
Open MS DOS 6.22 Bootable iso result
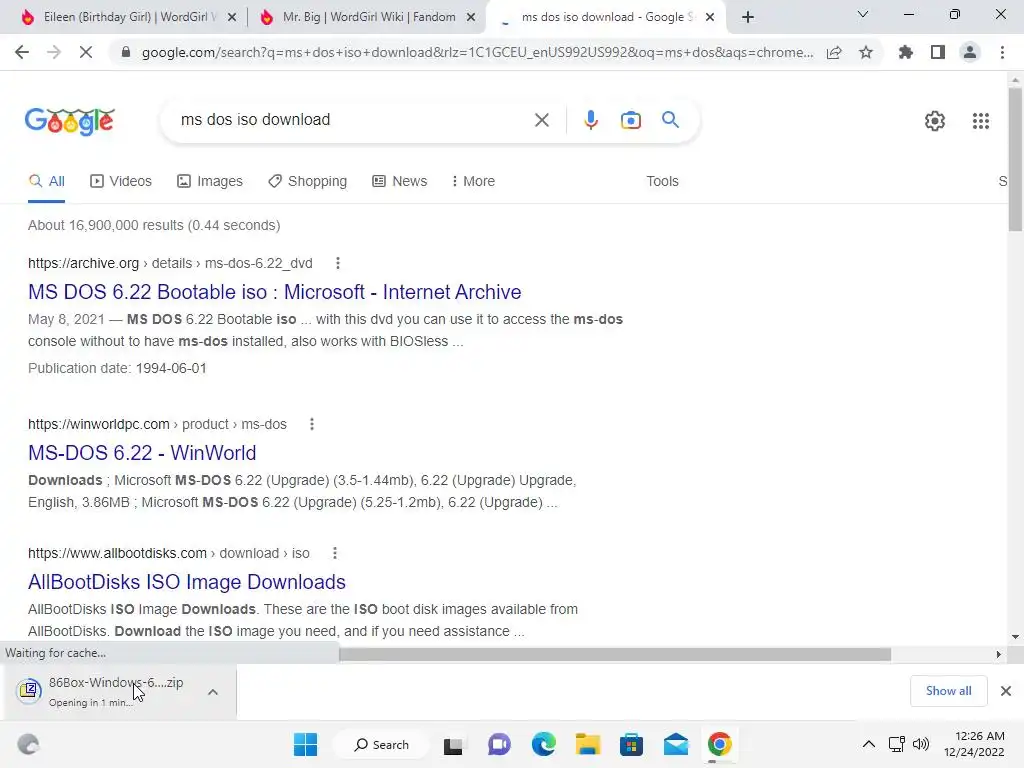point(274,292)
